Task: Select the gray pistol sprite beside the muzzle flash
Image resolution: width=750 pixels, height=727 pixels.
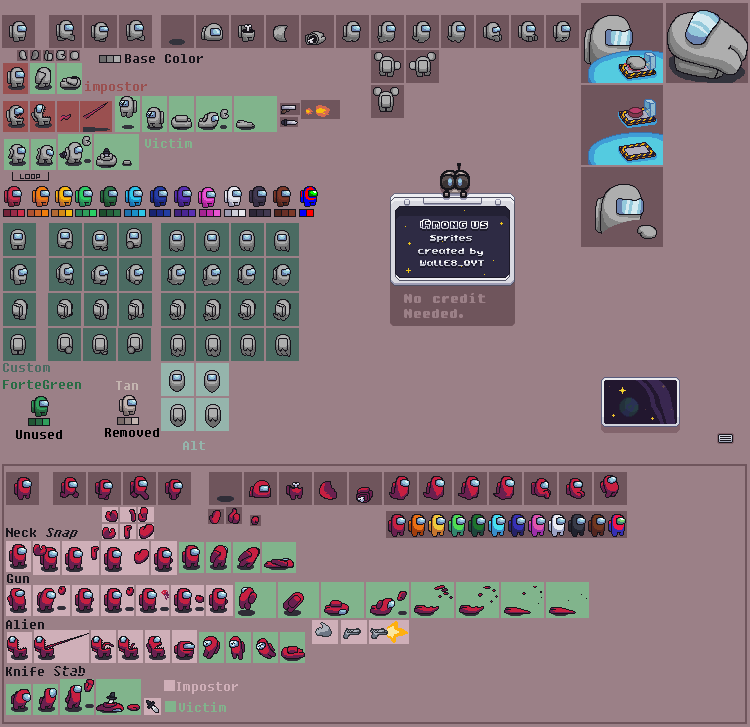Action: click(x=289, y=109)
